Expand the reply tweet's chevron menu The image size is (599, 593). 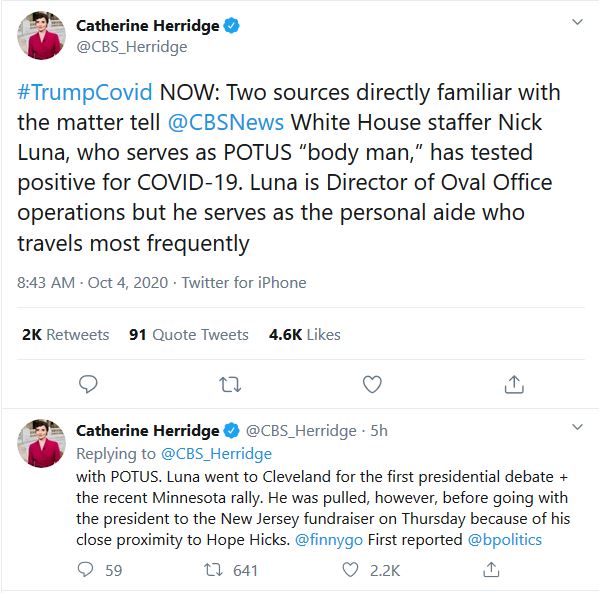click(577, 427)
